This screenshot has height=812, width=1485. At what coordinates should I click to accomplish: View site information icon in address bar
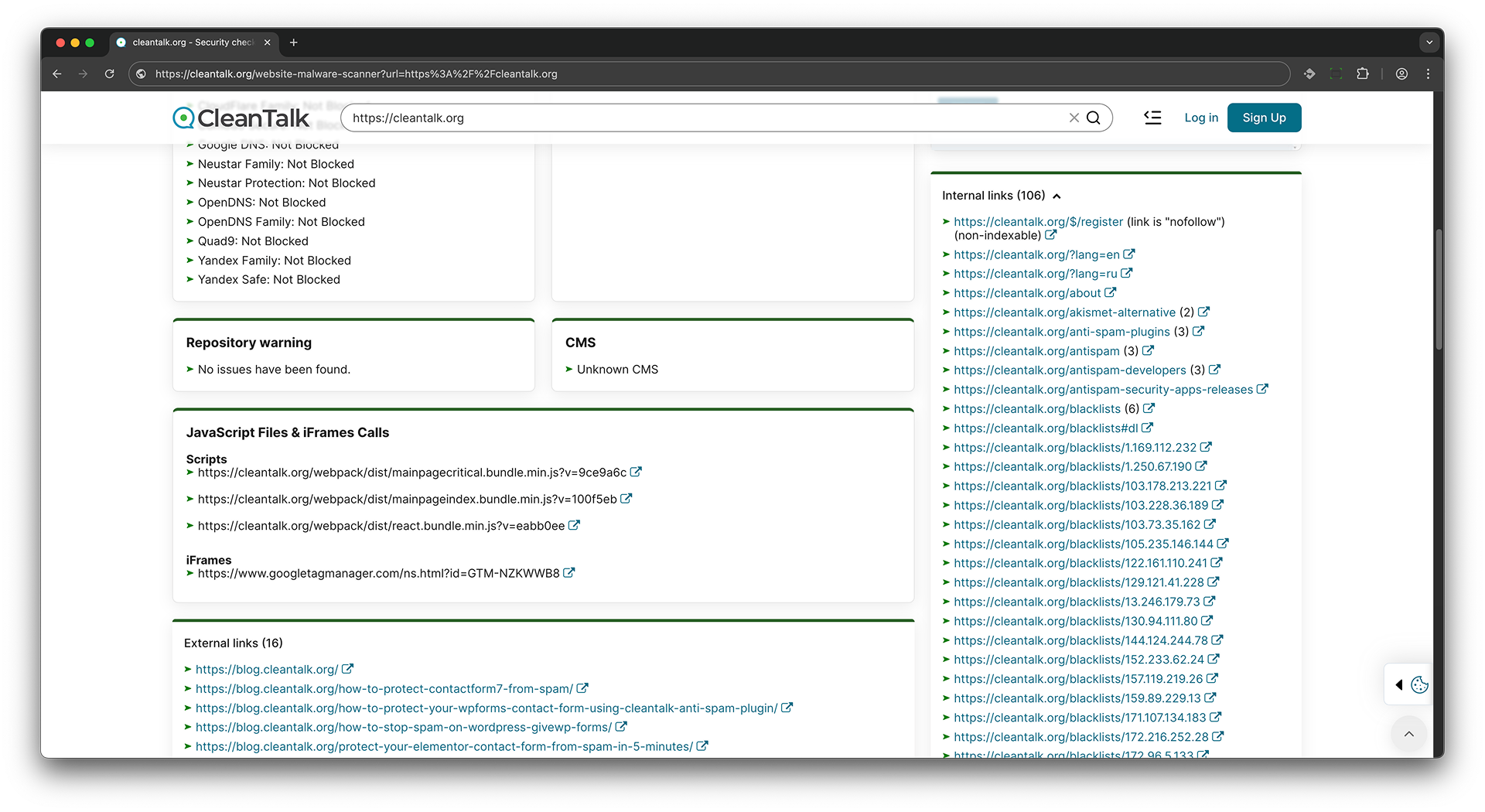(x=141, y=73)
